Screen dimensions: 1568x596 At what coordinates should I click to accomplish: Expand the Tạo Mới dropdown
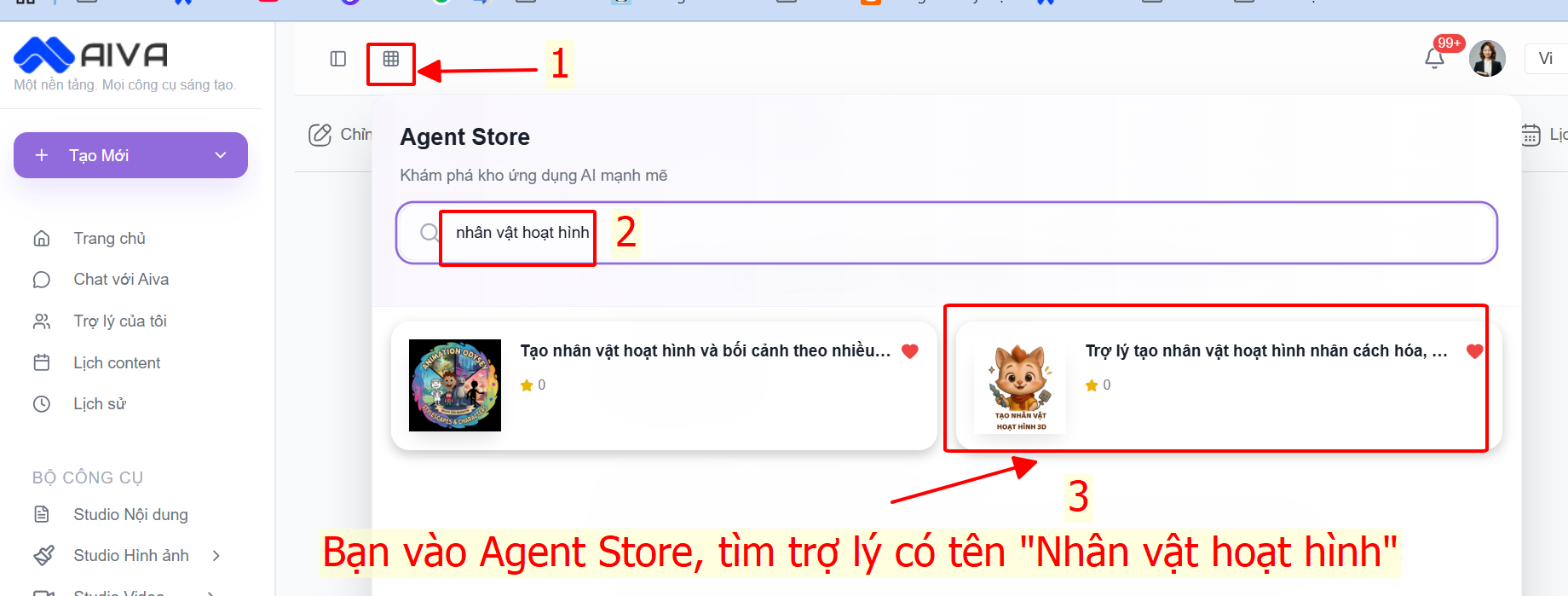point(221,155)
